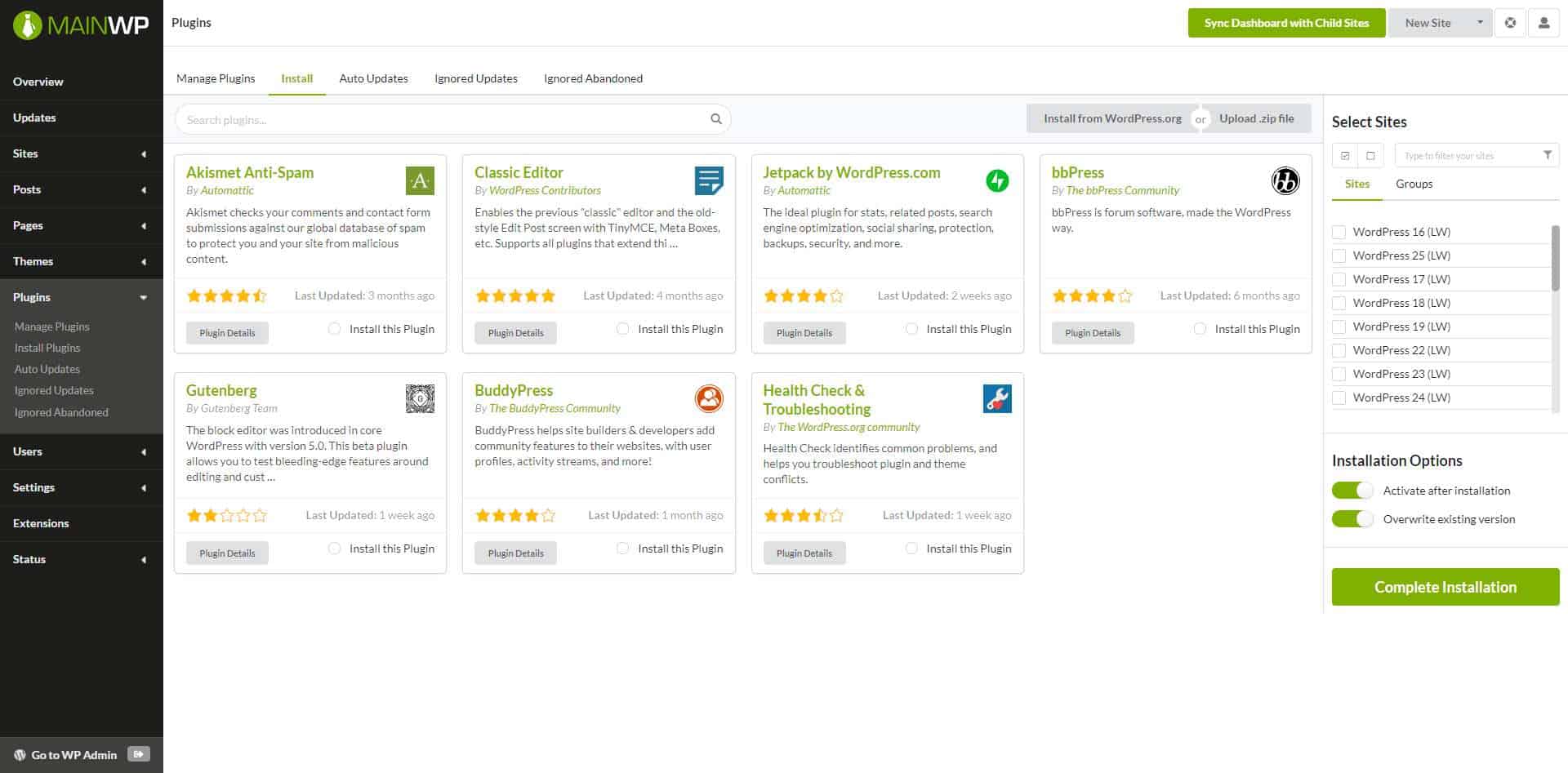The image size is (1568, 773).
Task: Open the user account icon
Action: coord(1543,23)
